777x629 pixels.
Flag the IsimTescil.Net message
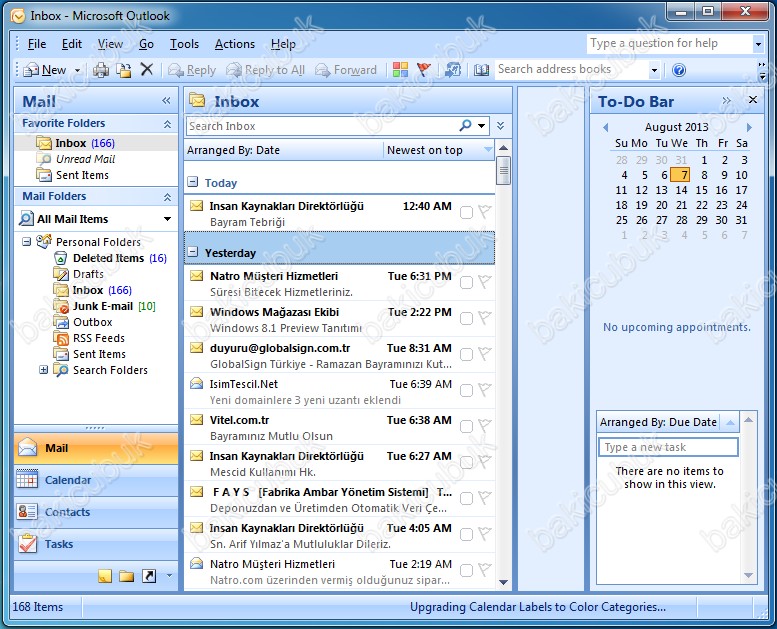(485, 390)
